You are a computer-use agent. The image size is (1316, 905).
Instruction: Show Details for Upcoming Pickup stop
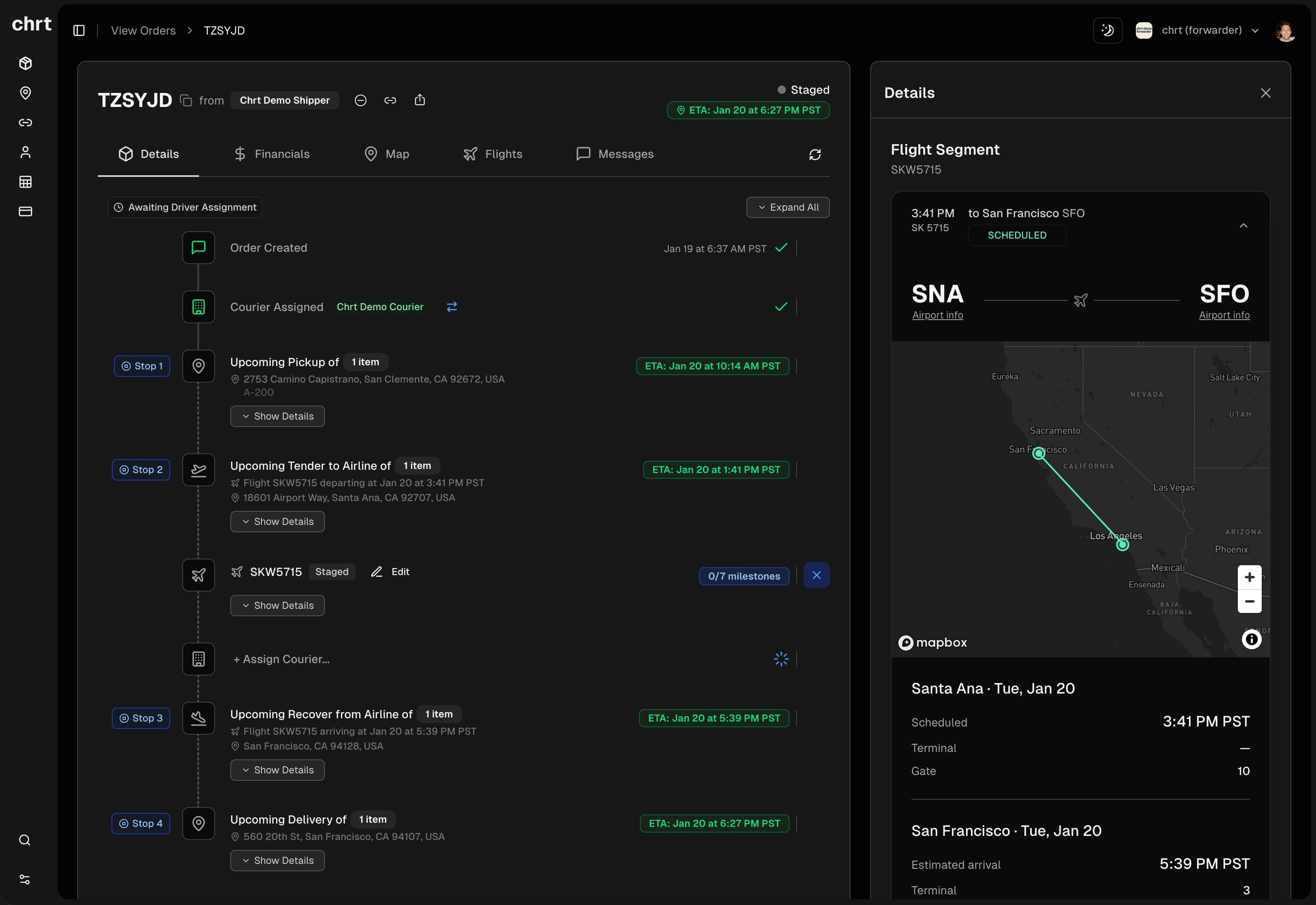277,415
